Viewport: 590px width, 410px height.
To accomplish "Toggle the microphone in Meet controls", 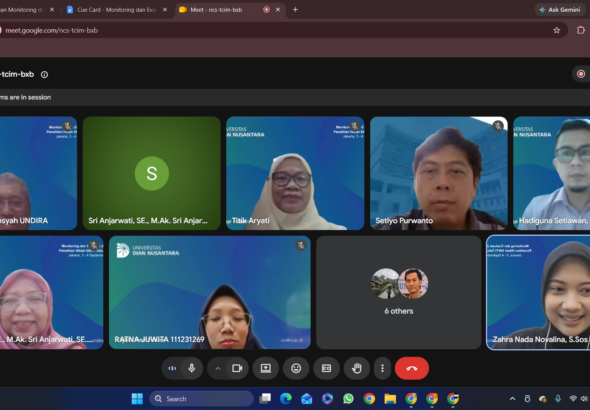I will coord(192,368).
